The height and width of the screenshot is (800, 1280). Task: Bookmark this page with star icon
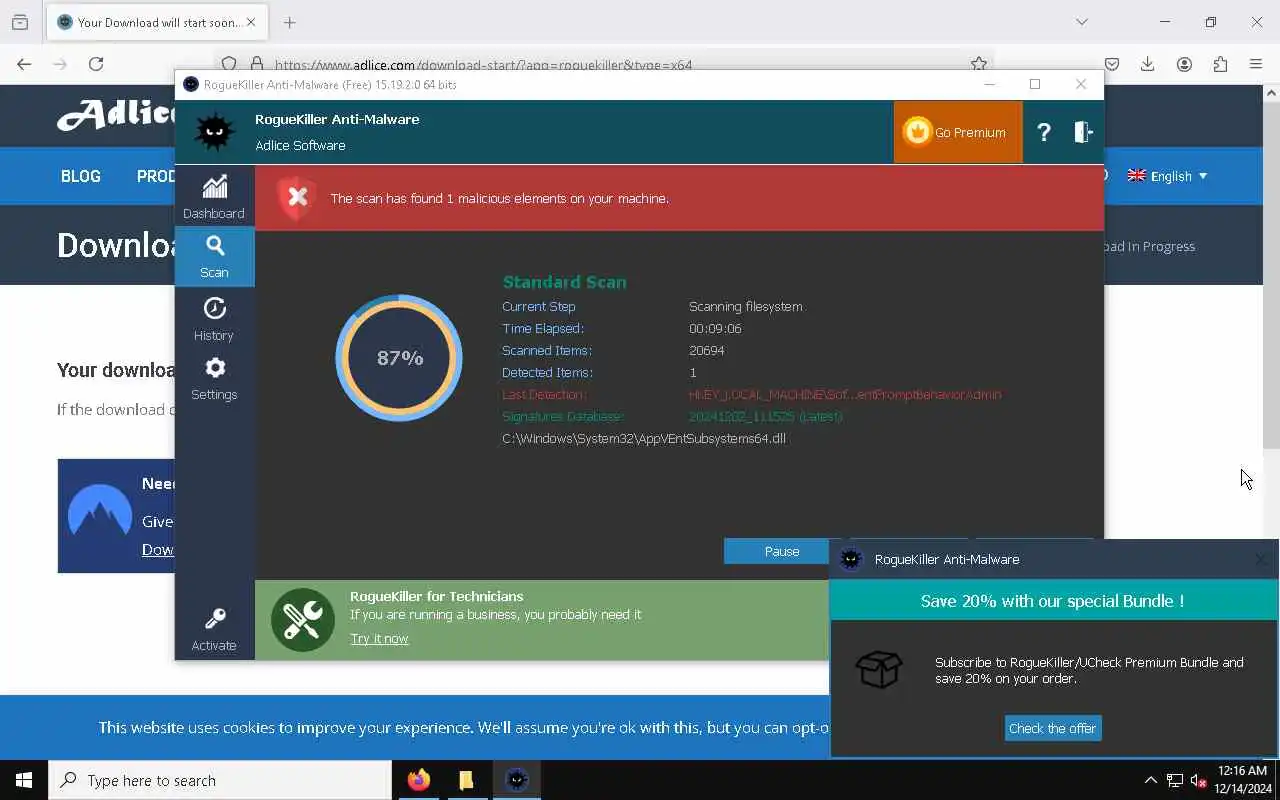point(978,64)
